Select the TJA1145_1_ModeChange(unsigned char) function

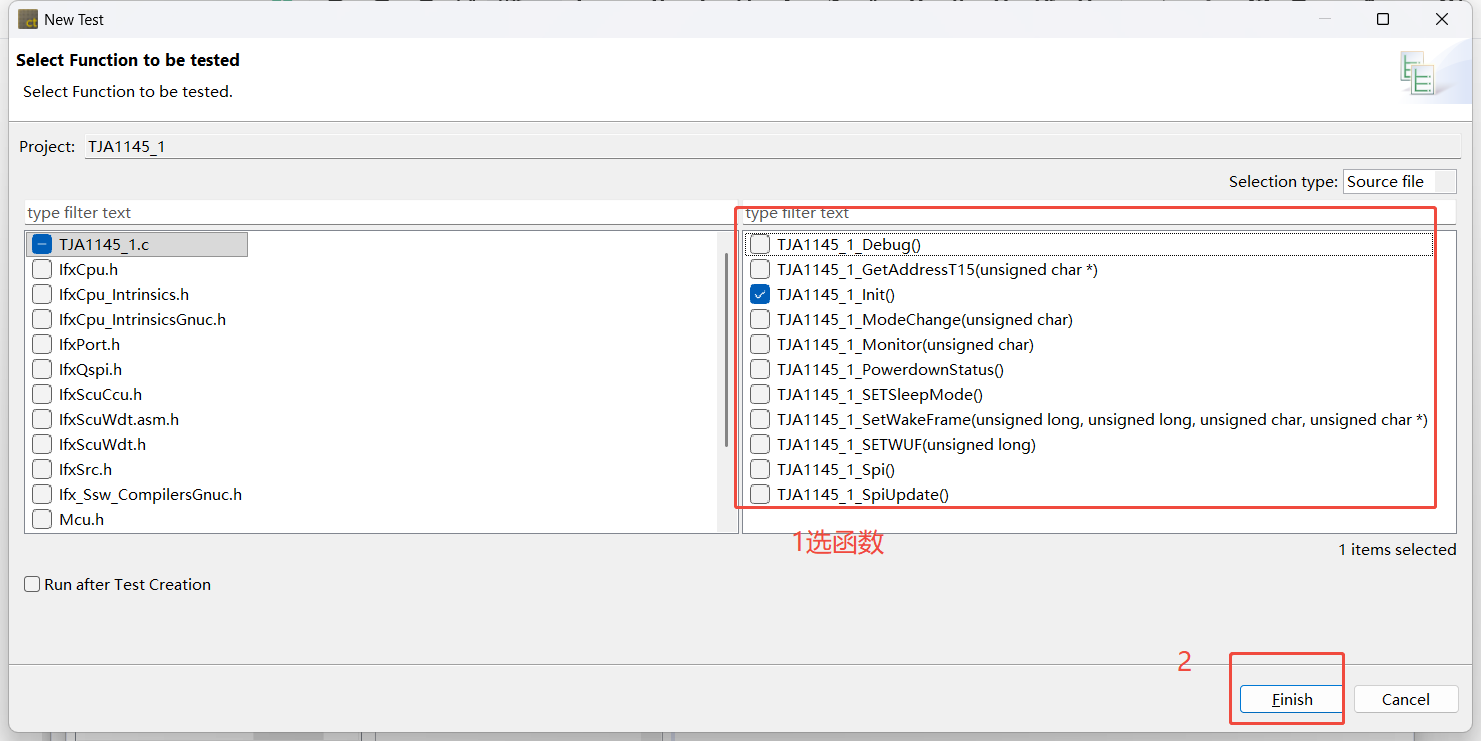coord(760,319)
